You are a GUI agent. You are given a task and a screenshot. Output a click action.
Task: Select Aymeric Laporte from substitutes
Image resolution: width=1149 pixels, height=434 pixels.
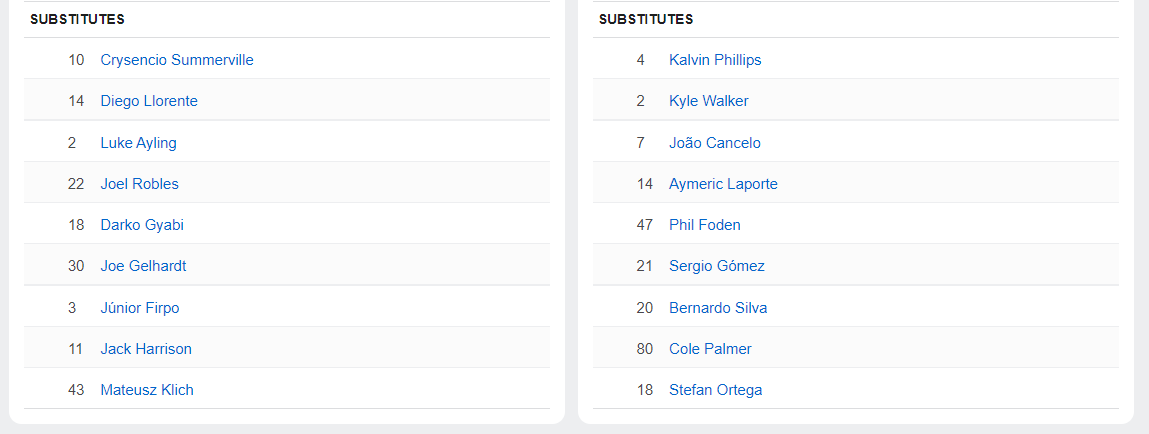coord(723,184)
